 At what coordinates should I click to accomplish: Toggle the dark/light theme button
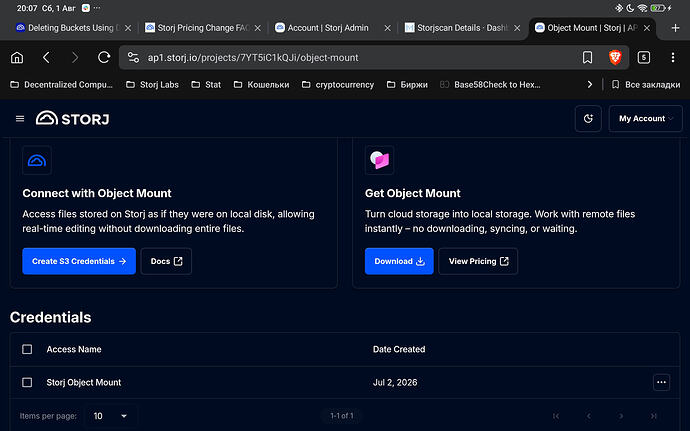[x=588, y=119]
